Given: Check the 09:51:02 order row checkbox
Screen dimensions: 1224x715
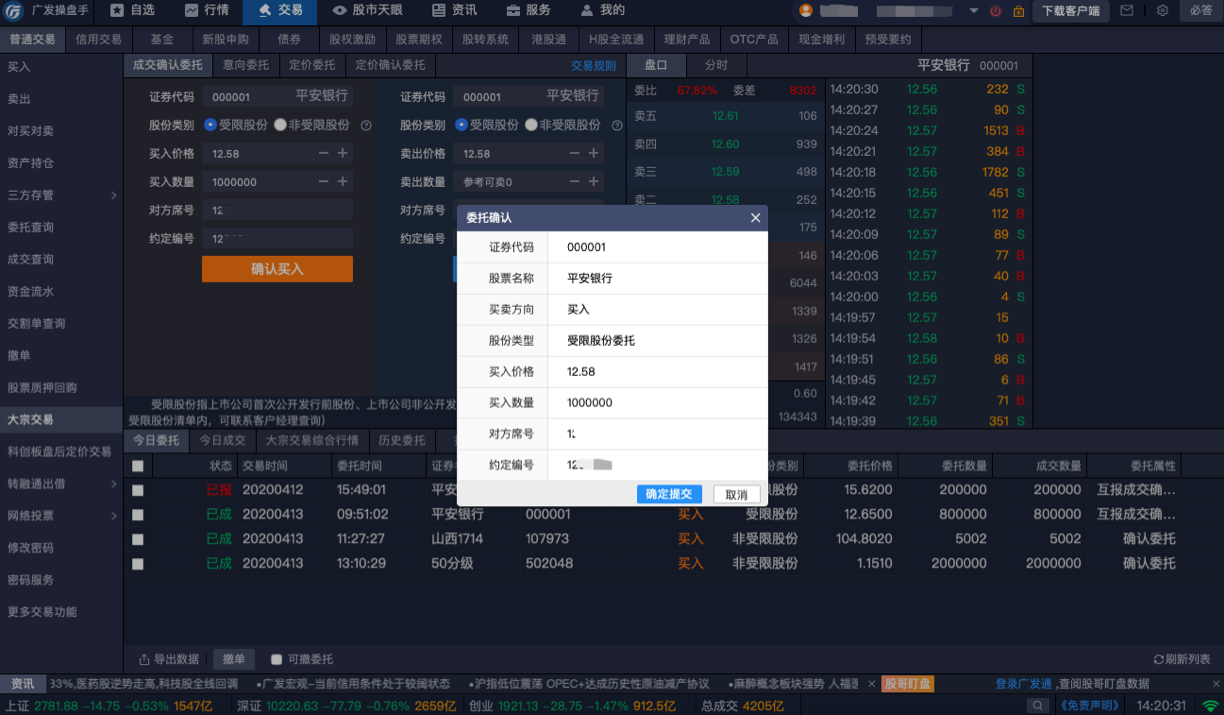Looking at the screenshot, I should [x=137, y=514].
